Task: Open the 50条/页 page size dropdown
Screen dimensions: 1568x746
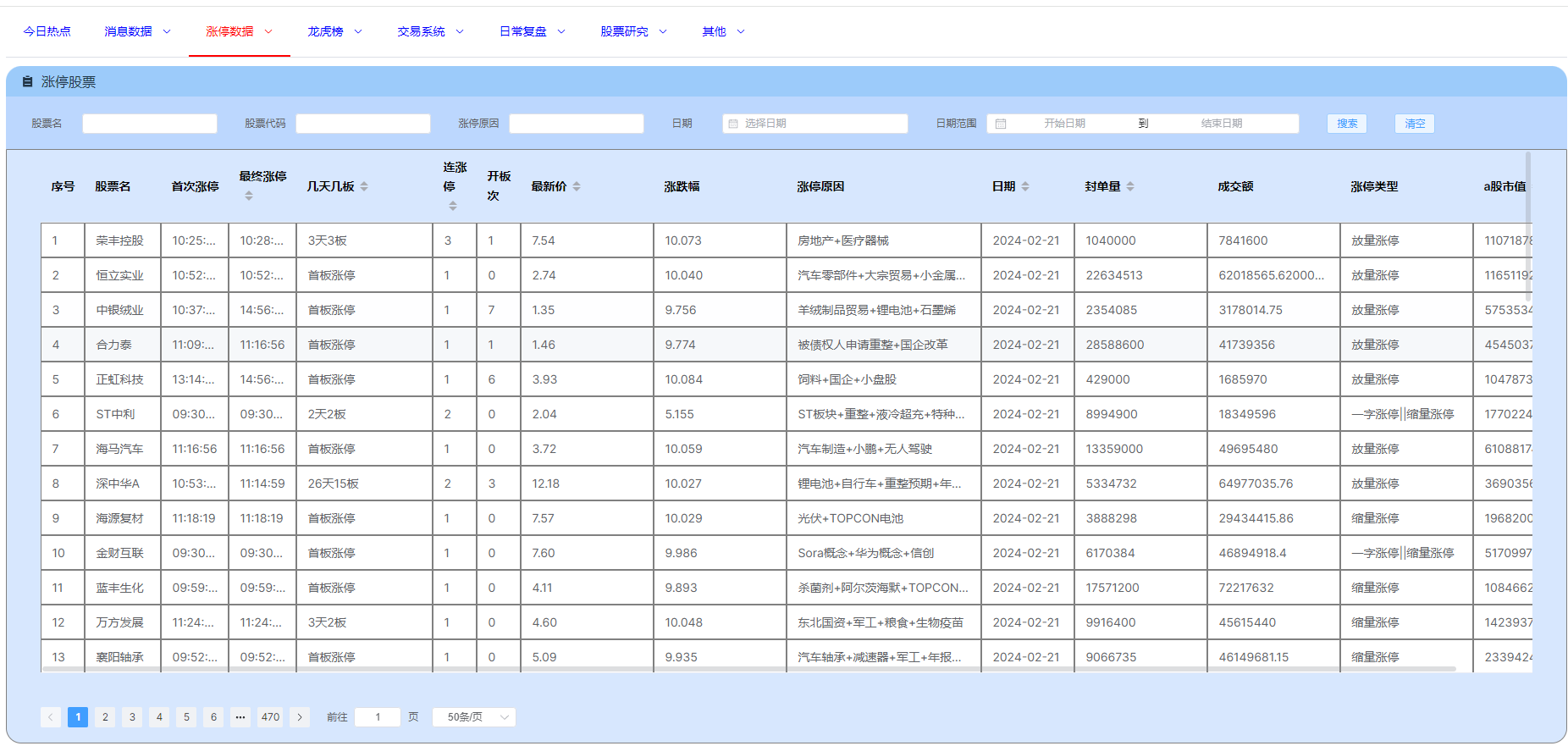Action: [474, 717]
